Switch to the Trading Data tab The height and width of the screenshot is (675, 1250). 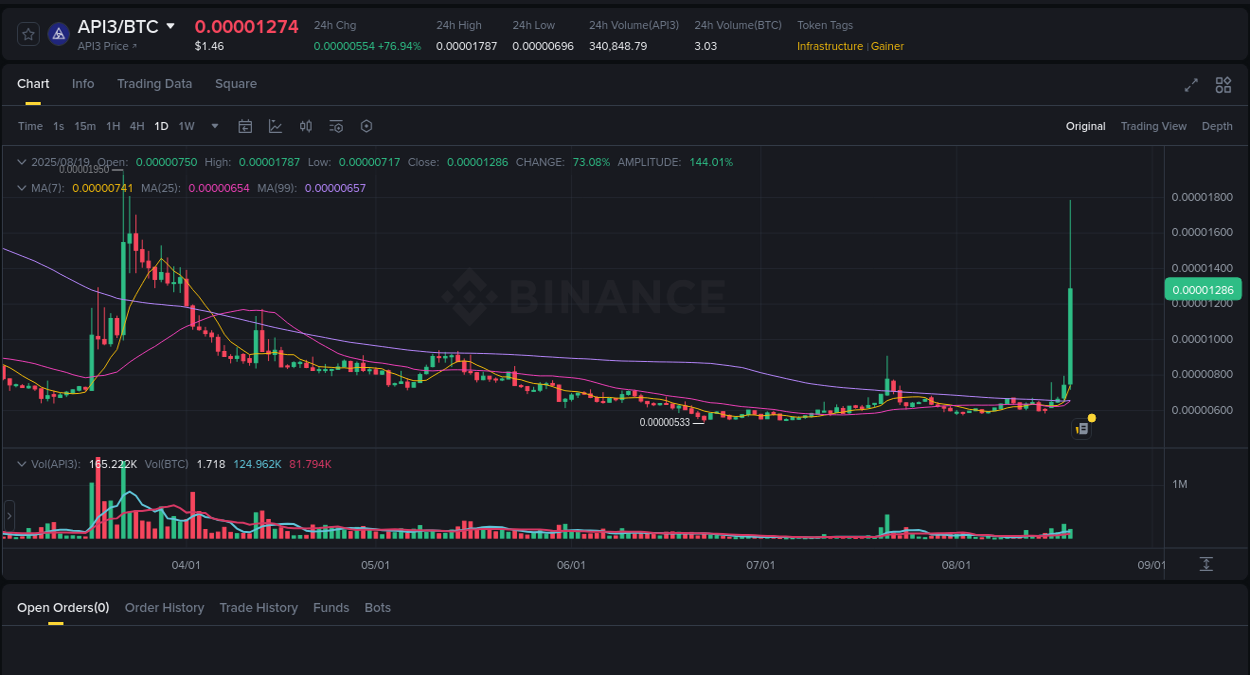154,84
